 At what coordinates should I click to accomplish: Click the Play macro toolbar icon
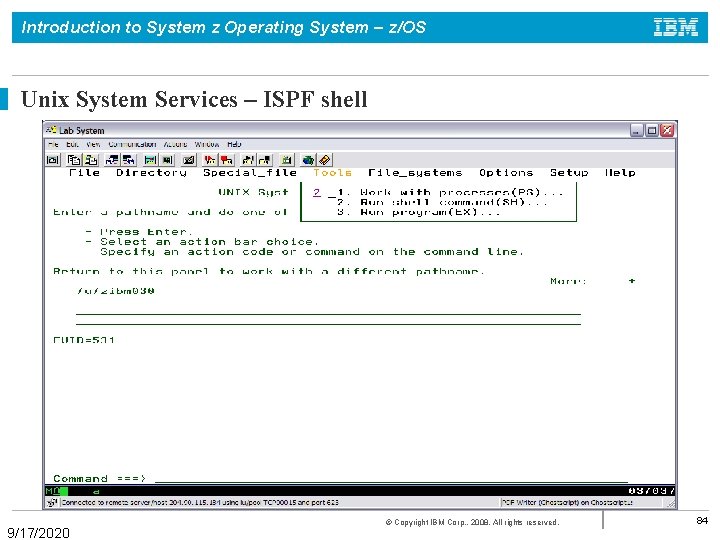point(248,160)
